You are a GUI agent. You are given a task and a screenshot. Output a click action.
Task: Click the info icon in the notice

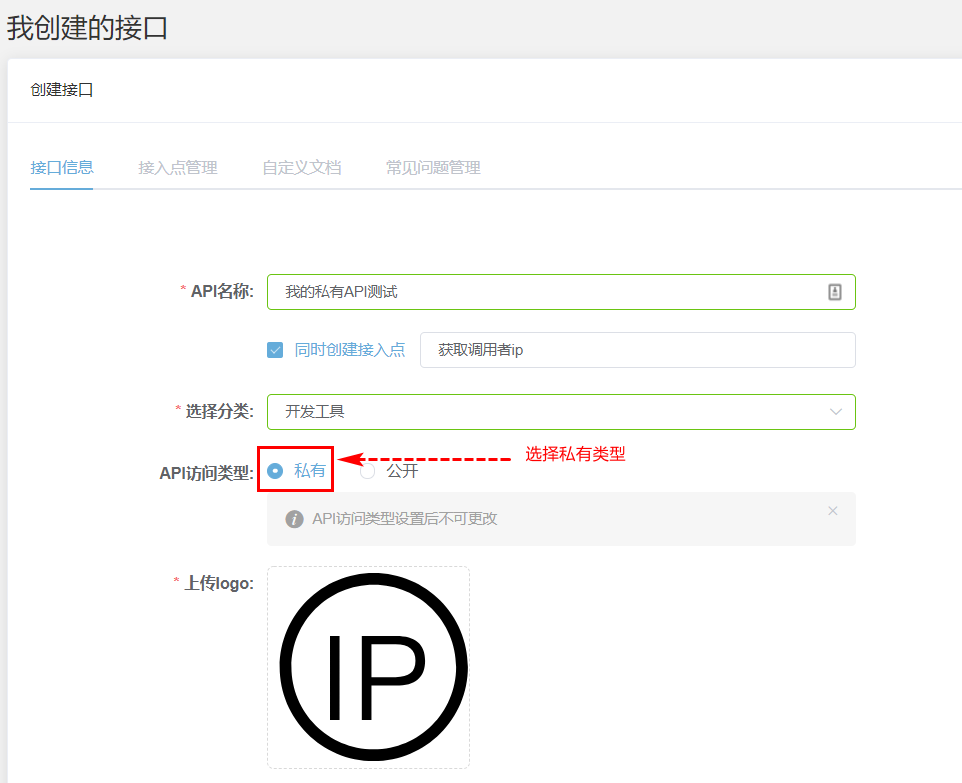click(x=294, y=519)
